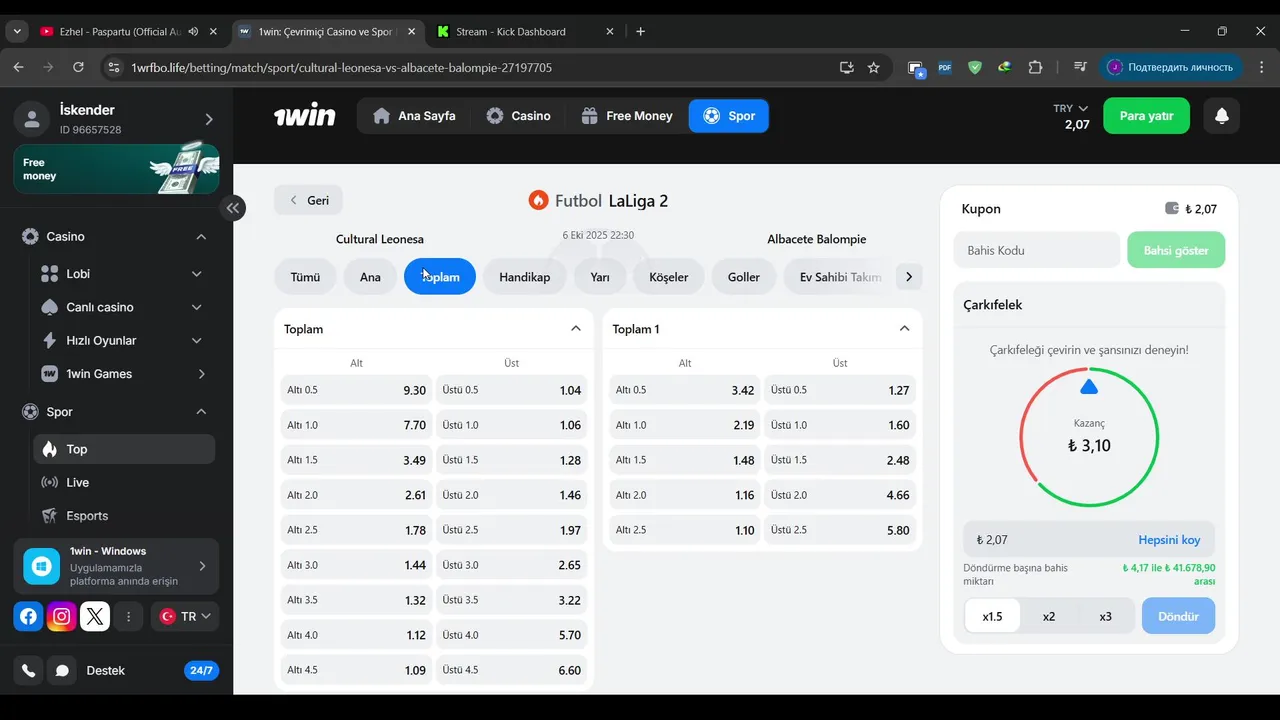Select x1.5 multiplier option
The height and width of the screenshot is (720, 1280).
coord(992,616)
